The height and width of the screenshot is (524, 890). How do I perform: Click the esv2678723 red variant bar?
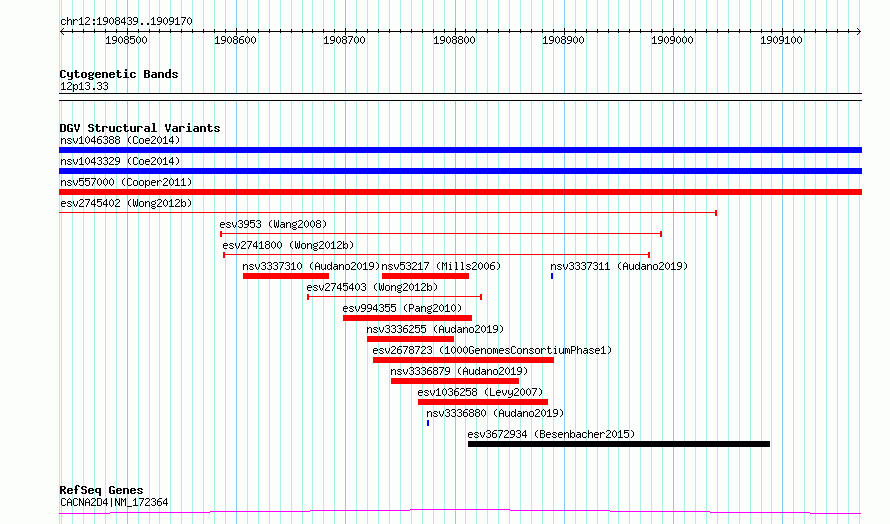(463, 360)
